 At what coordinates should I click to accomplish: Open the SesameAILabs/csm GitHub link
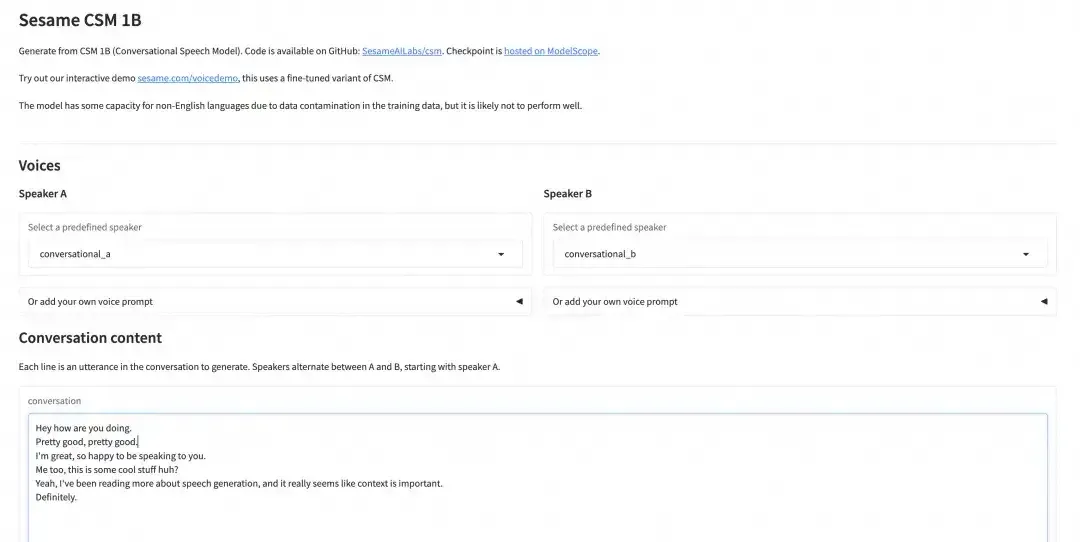tap(402, 51)
